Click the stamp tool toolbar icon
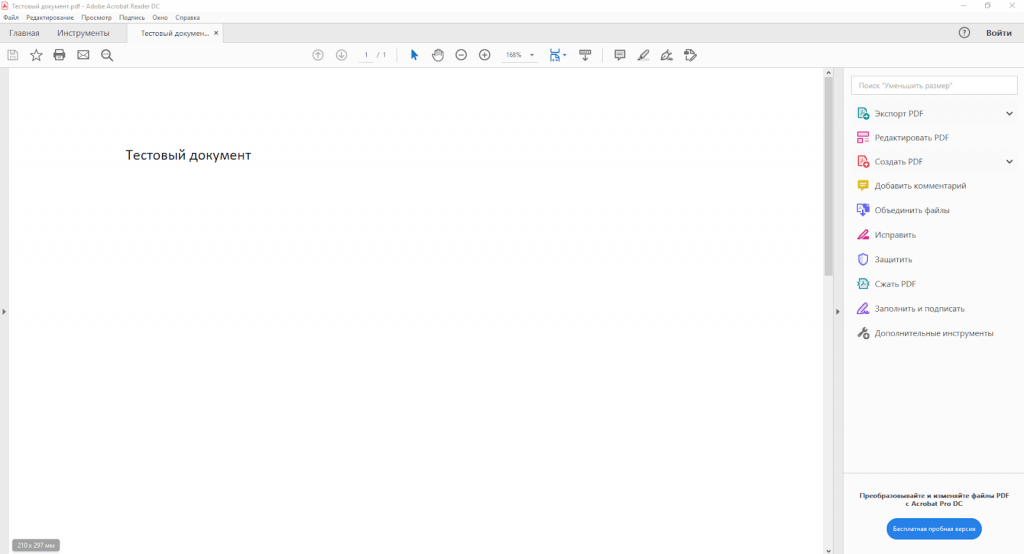This screenshot has width=1024, height=554. (x=690, y=55)
